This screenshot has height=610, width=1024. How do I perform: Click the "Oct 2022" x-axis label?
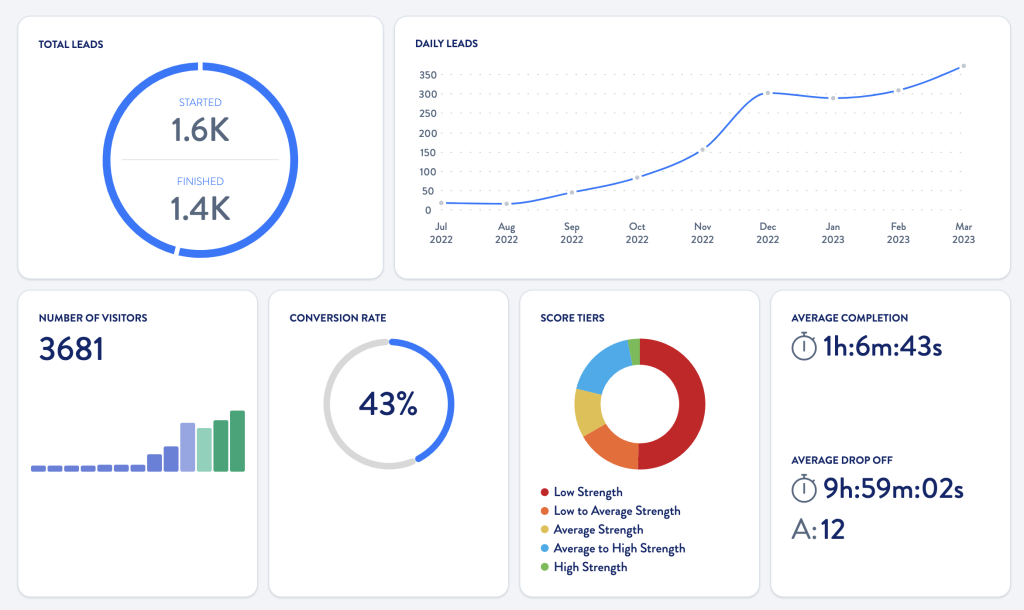tap(637, 233)
